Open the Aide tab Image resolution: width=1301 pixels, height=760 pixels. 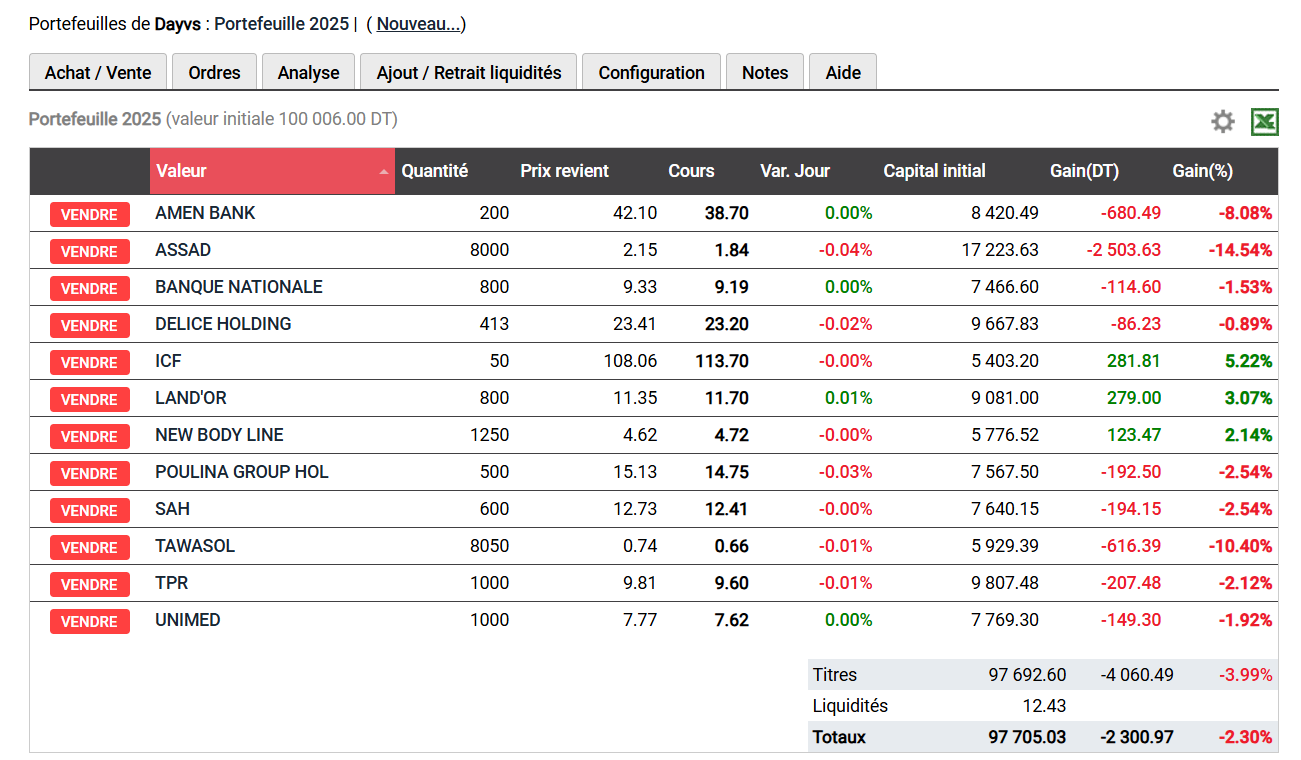point(843,72)
